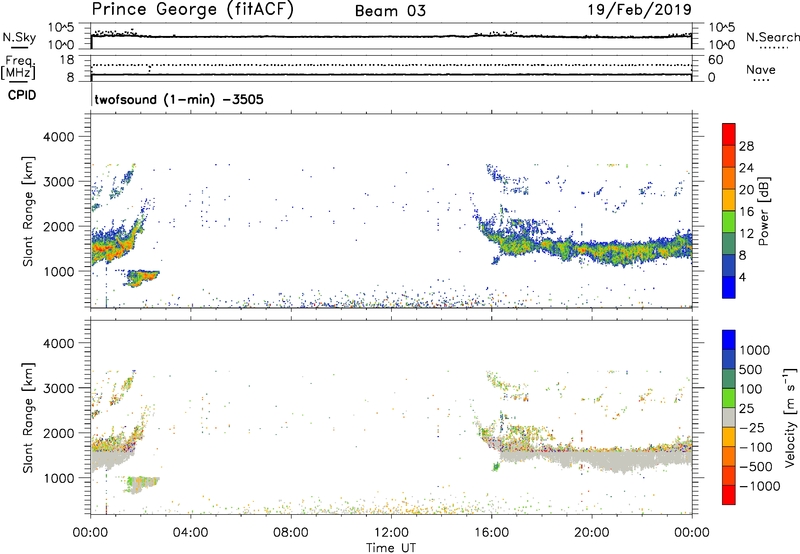Click the '16:00' time axis label
Image resolution: width=800 pixels, height=554 pixels.
(x=491, y=533)
